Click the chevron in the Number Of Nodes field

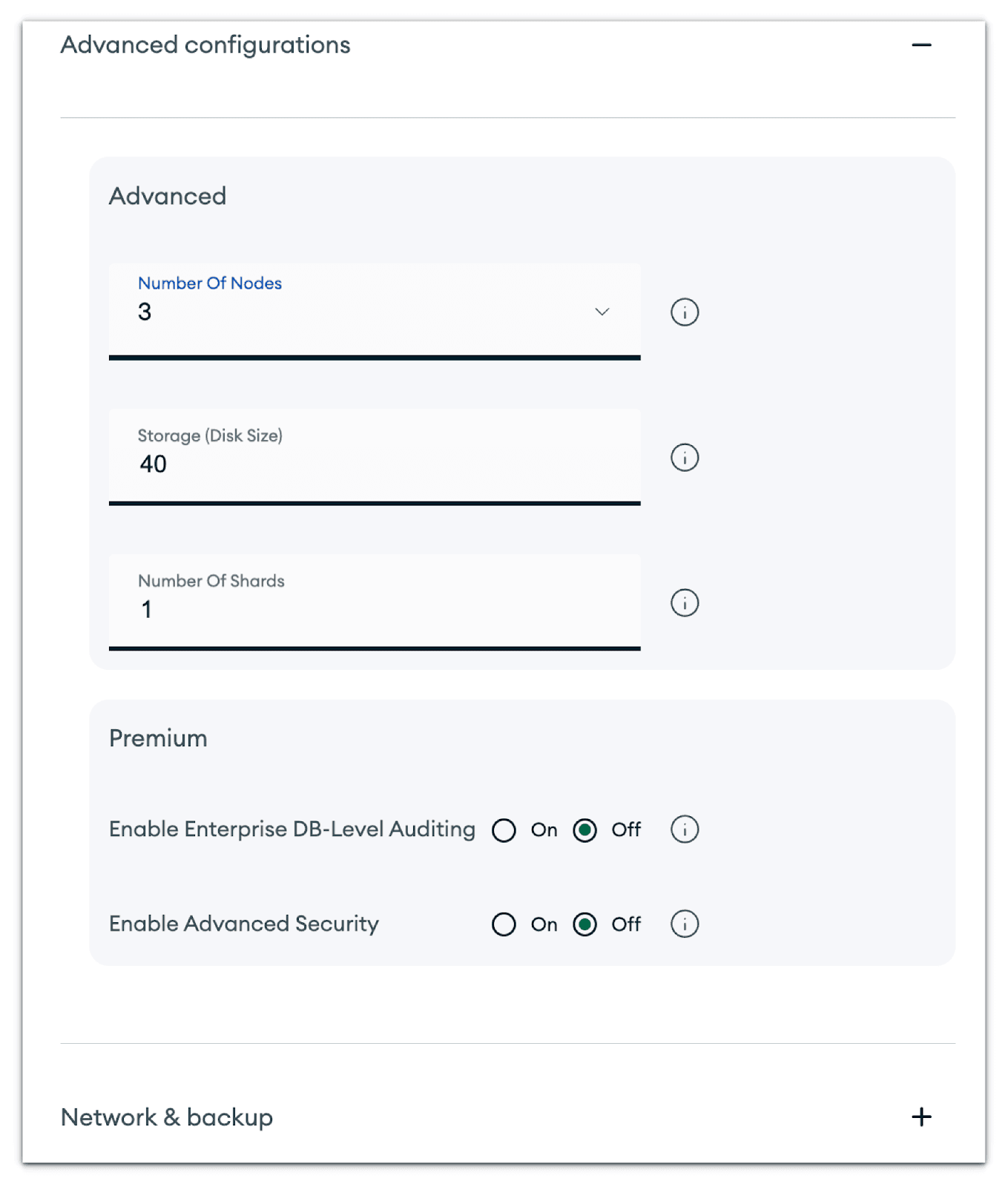602,312
